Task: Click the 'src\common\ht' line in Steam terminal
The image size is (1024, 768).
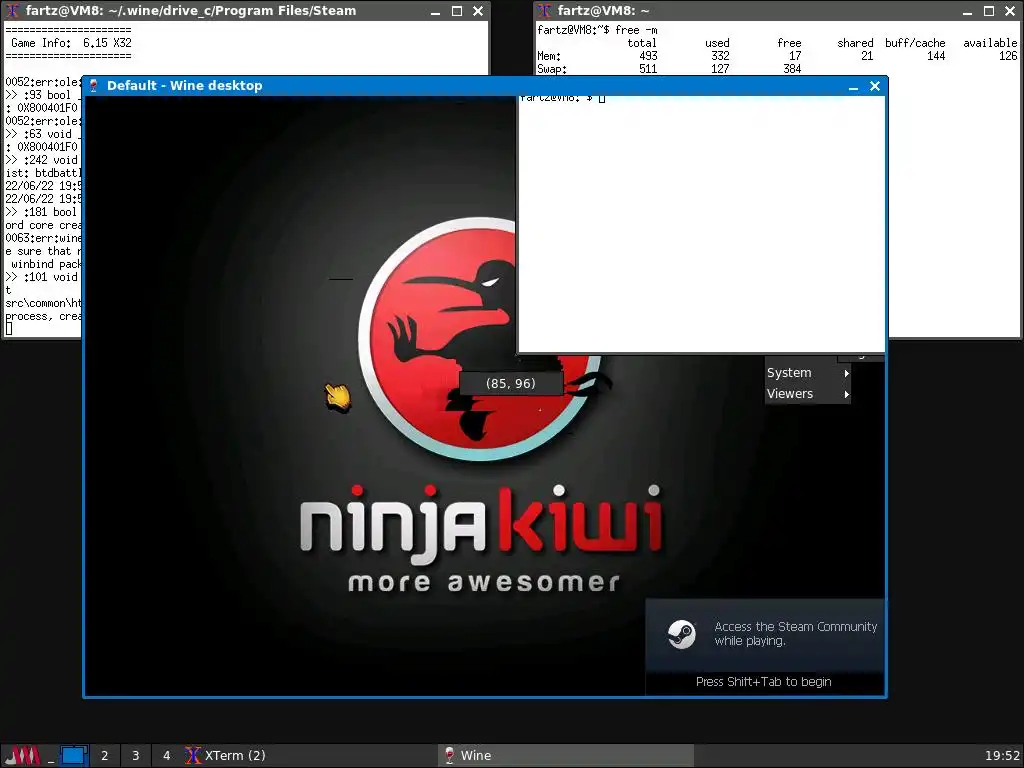Action: click(x=43, y=304)
